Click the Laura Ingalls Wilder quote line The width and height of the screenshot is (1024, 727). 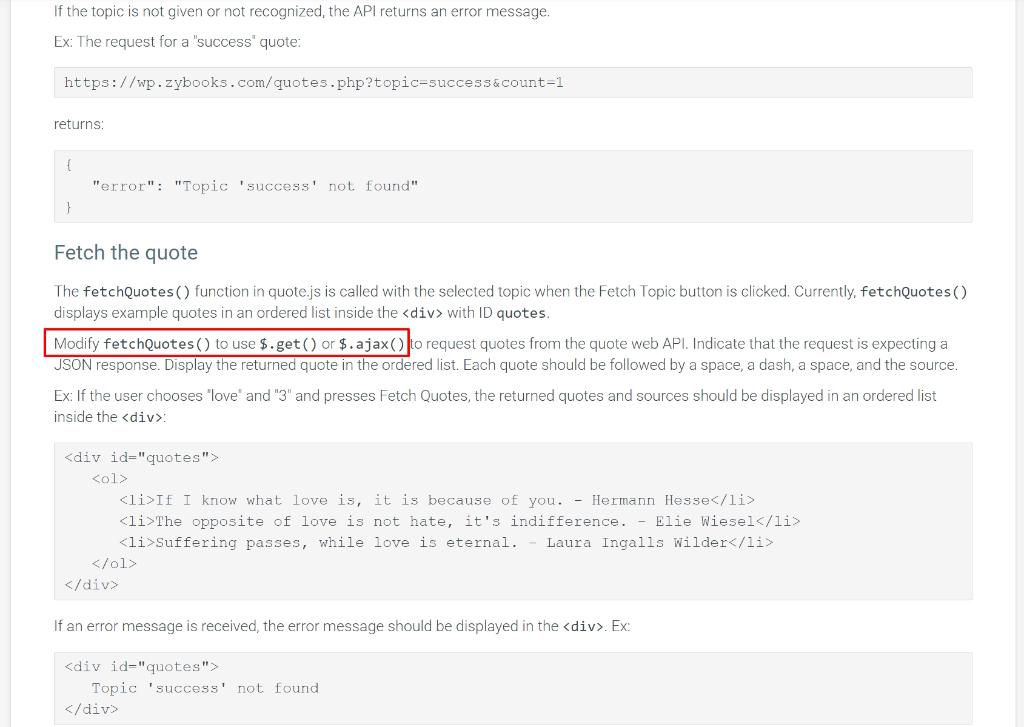446,542
